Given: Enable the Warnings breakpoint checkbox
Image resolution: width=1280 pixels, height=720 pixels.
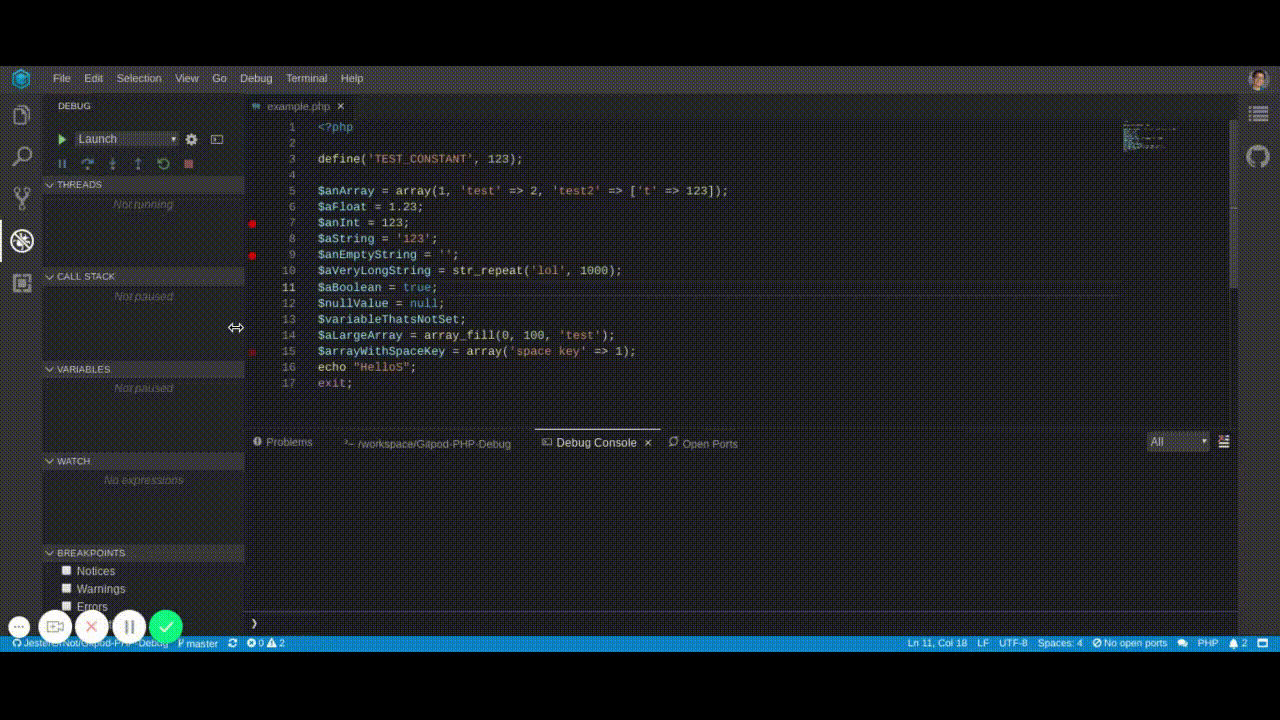Looking at the screenshot, I should pyautogui.click(x=67, y=589).
